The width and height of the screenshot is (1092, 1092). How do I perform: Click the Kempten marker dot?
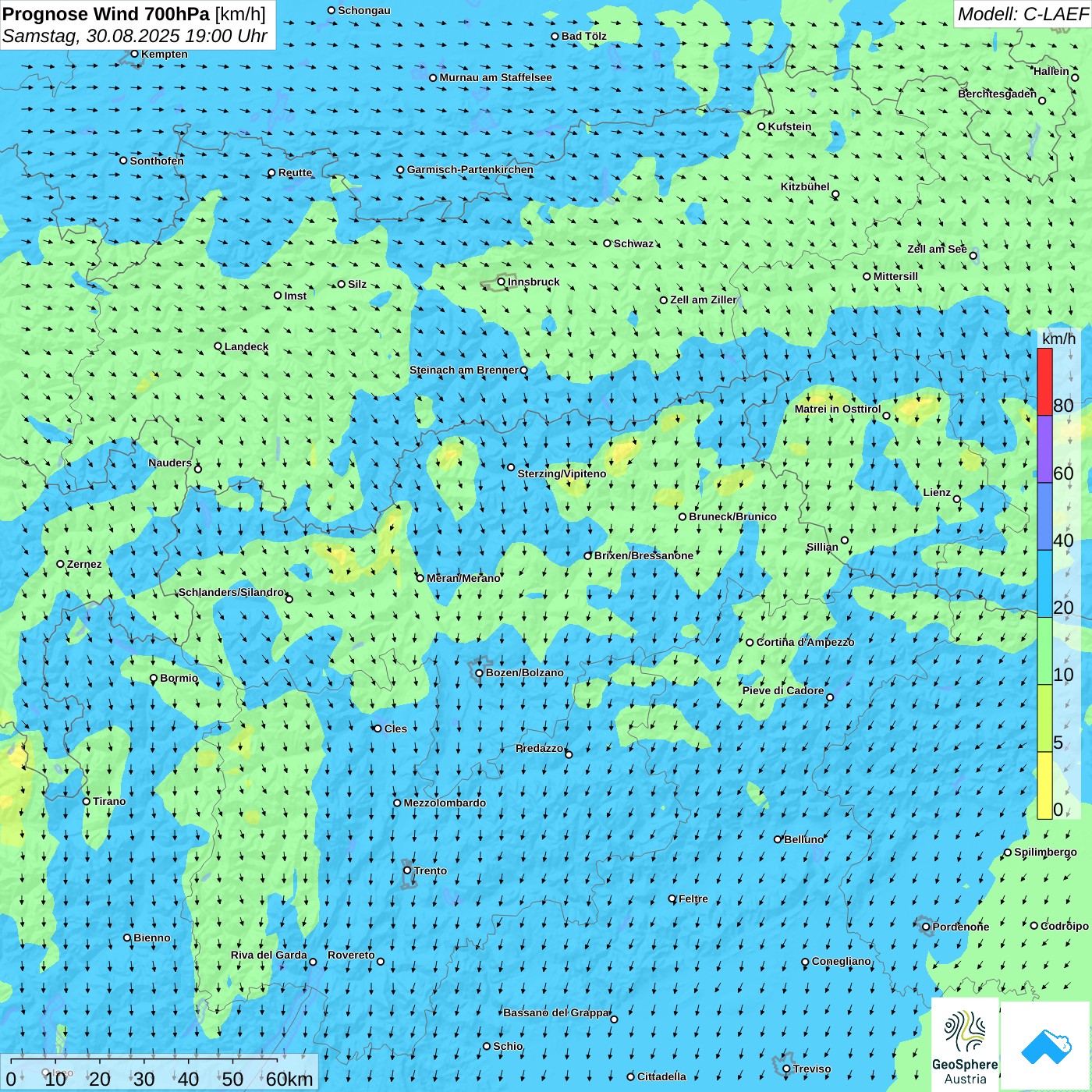(x=134, y=54)
